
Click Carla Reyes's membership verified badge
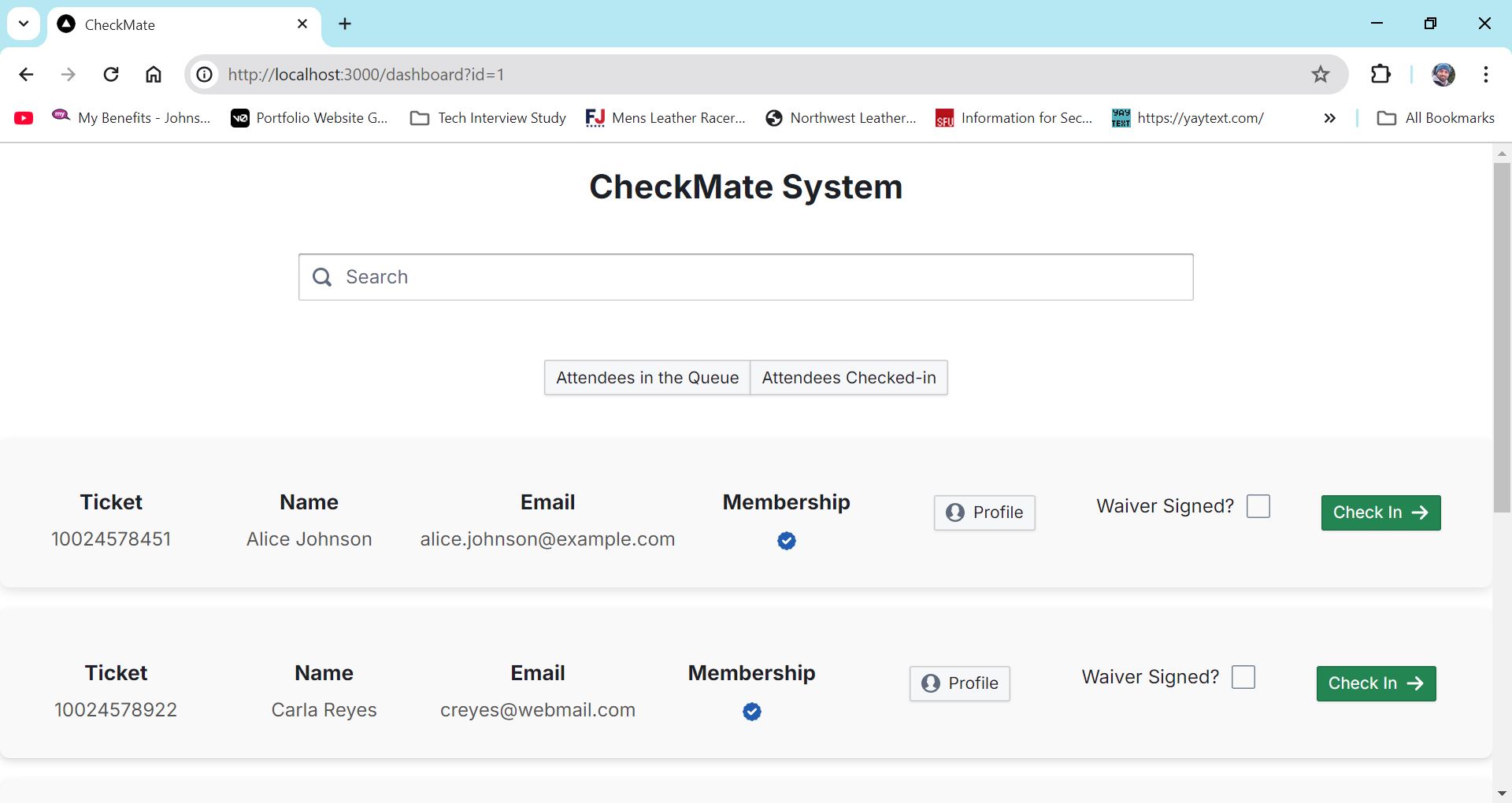coord(752,712)
